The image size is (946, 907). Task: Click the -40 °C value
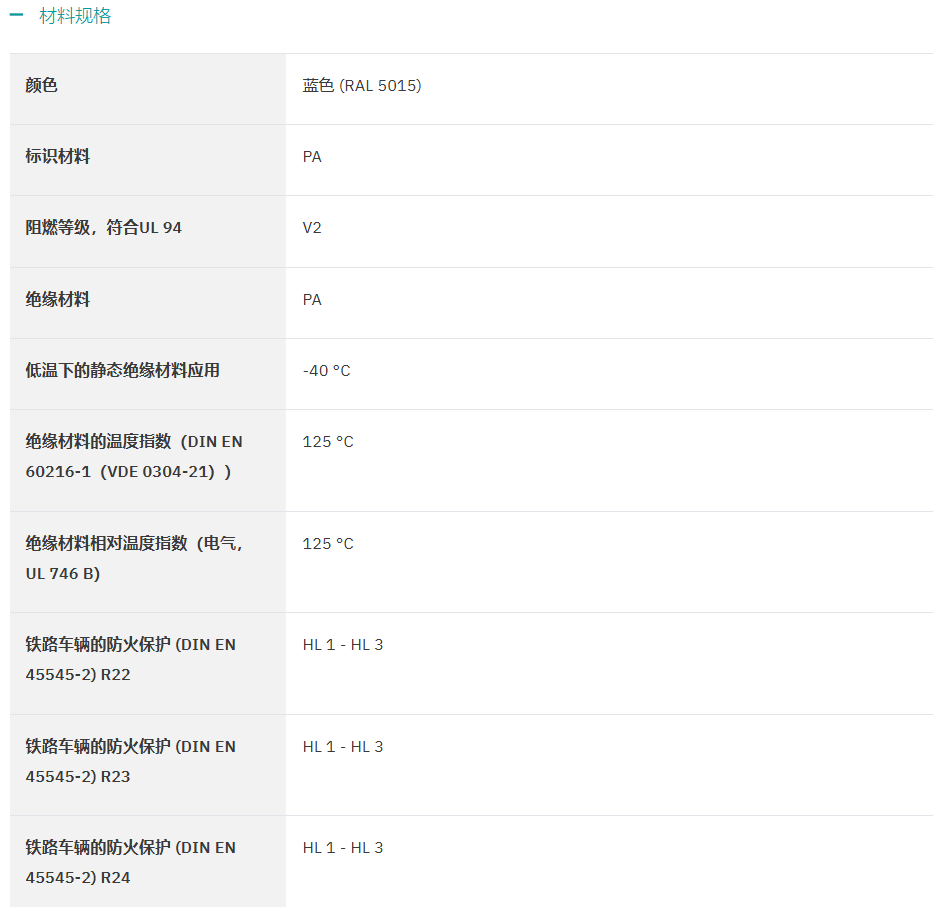pyautogui.click(x=326, y=371)
